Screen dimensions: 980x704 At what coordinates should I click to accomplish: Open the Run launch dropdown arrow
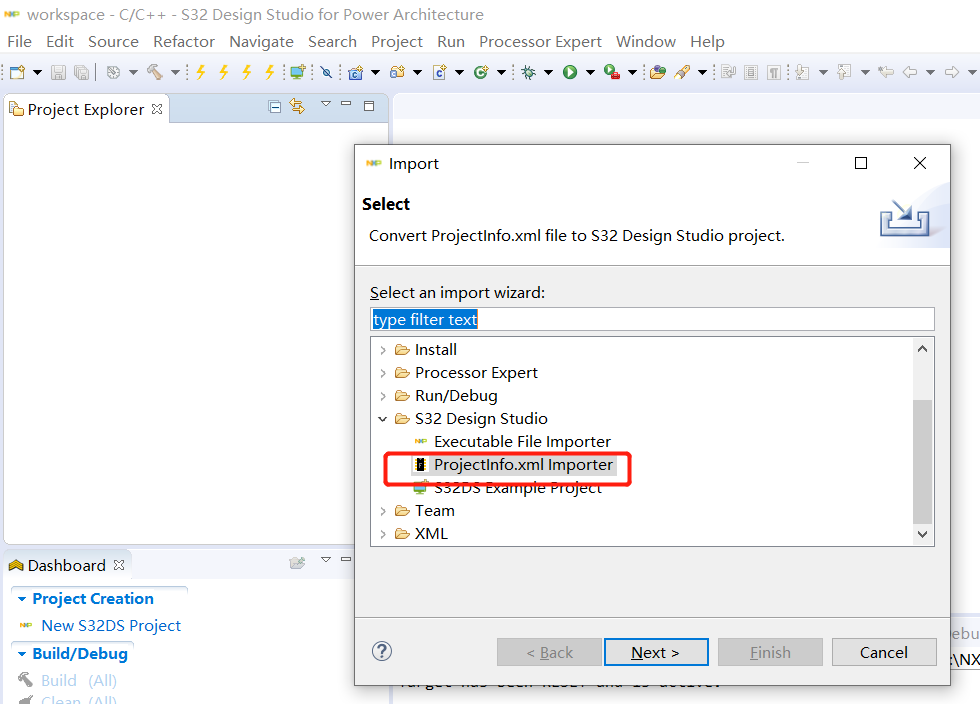point(589,73)
